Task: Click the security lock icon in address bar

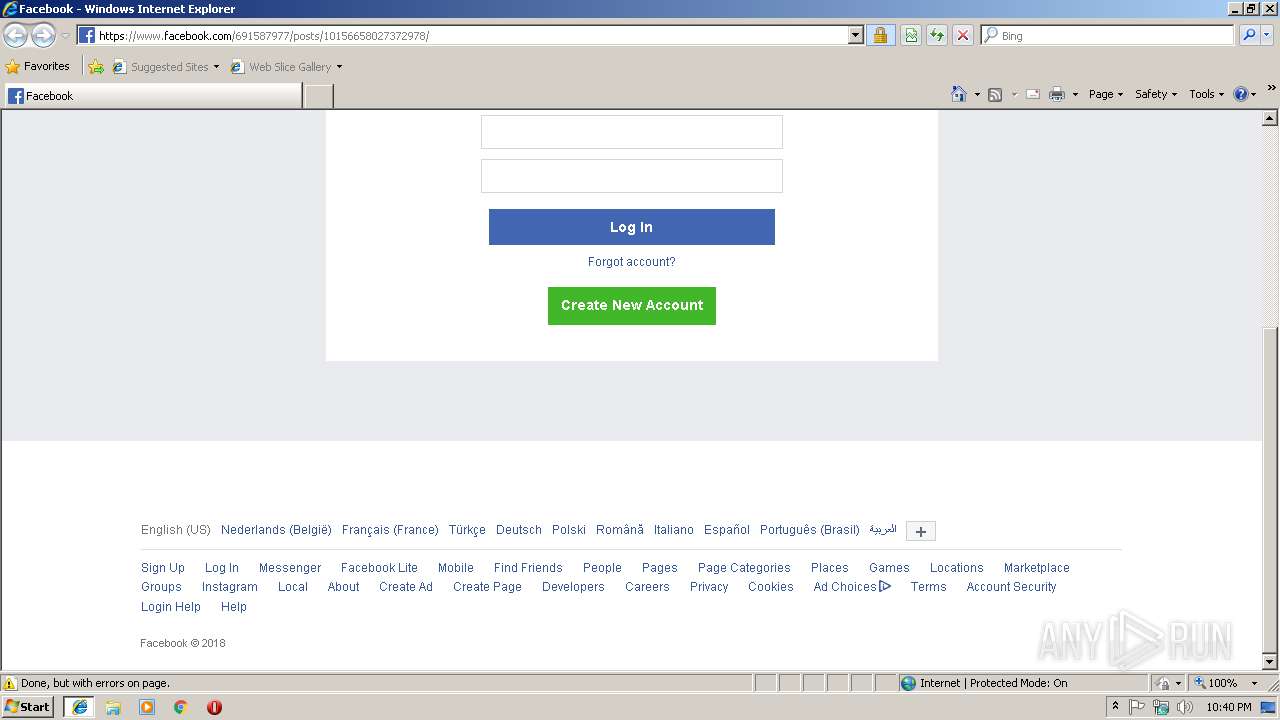Action: [x=880, y=35]
